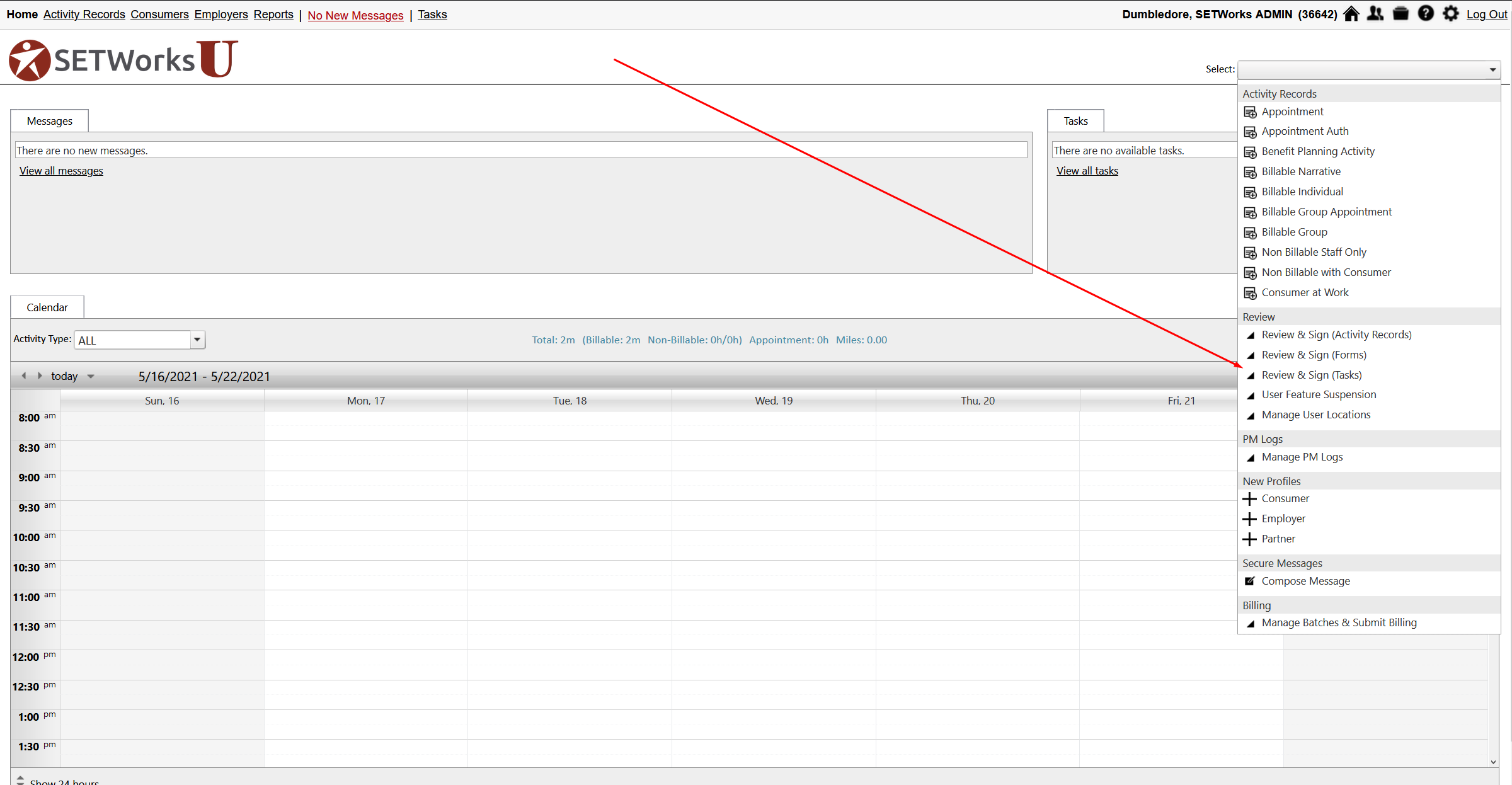Select Review & Sign (Tasks) menu entry
The height and width of the screenshot is (785, 1512).
[1311, 375]
